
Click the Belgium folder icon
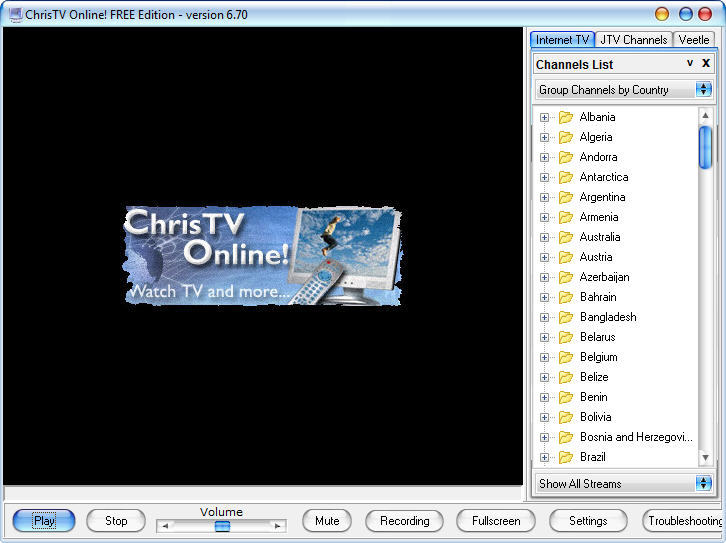pyautogui.click(x=565, y=357)
